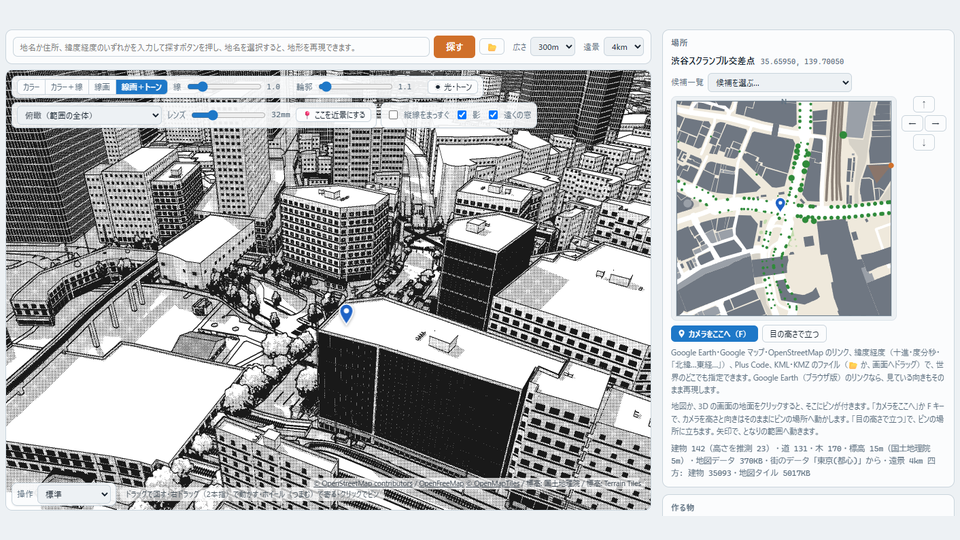This screenshot has width=960, height=540.
Task: Open the OpenMapTiles attribution link
Action: coord(492,484)
